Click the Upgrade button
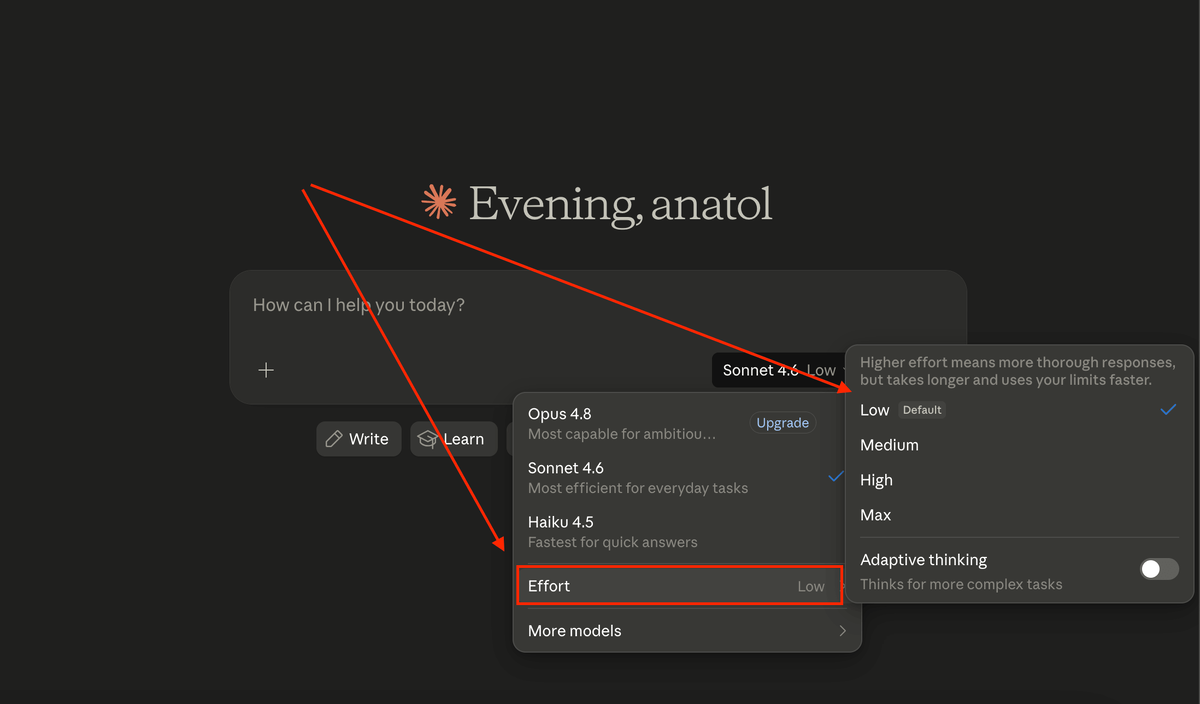 (782, 423)
